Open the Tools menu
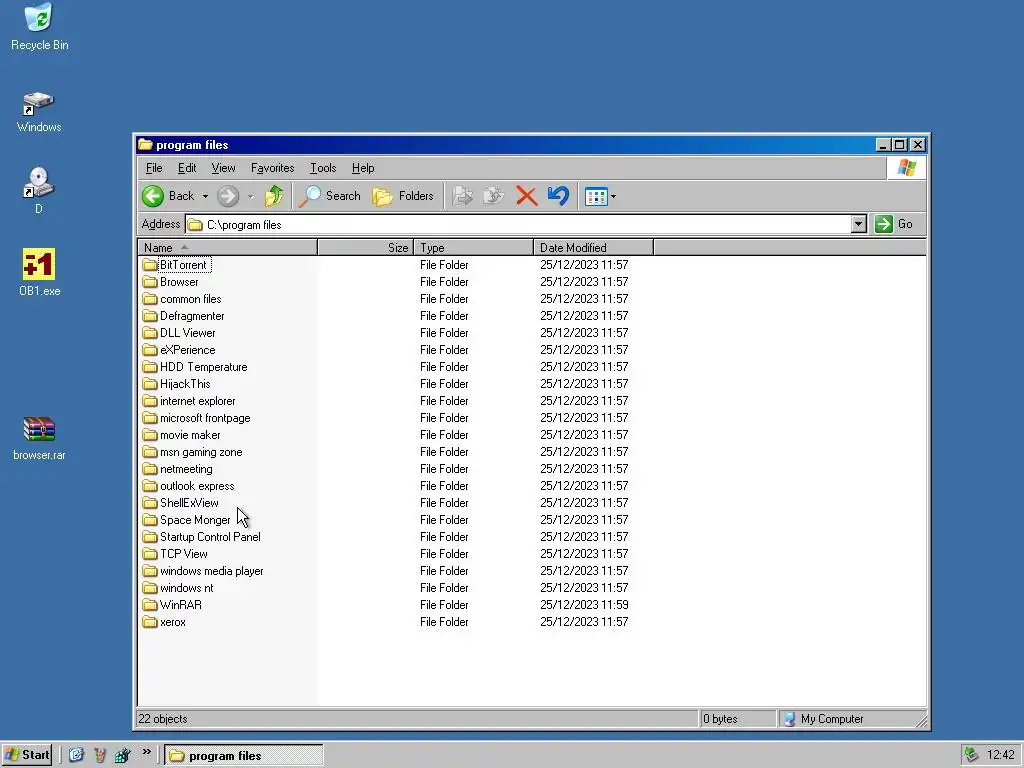Viewport: 1024px width, 768px height. [x=323, y=168]
